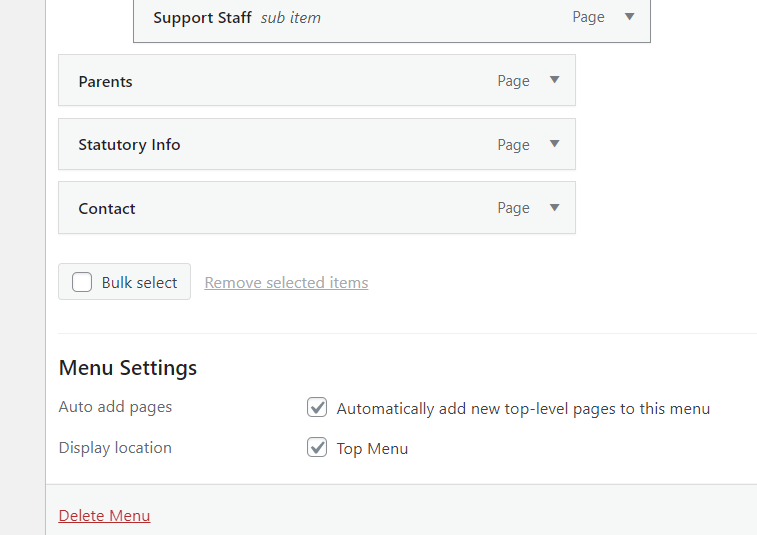Screen dimensions: 757x535
Task: Select the Statutory Info menu item title
Action: 129,145
